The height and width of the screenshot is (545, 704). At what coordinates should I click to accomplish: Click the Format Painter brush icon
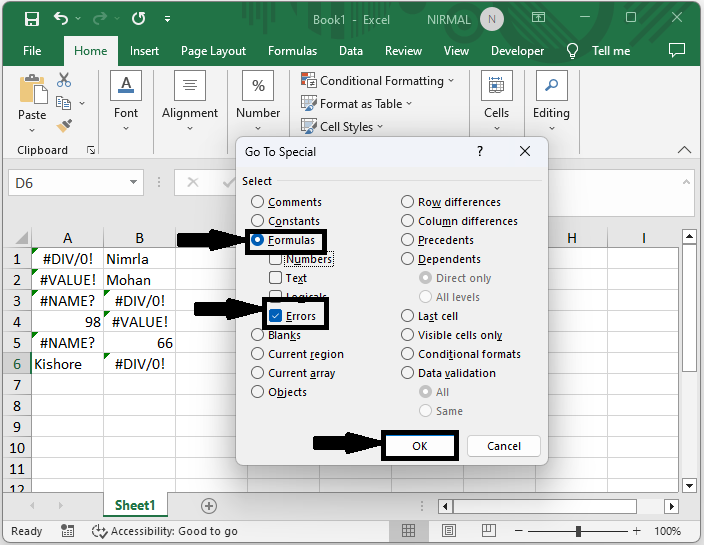(x=64, y=126)
